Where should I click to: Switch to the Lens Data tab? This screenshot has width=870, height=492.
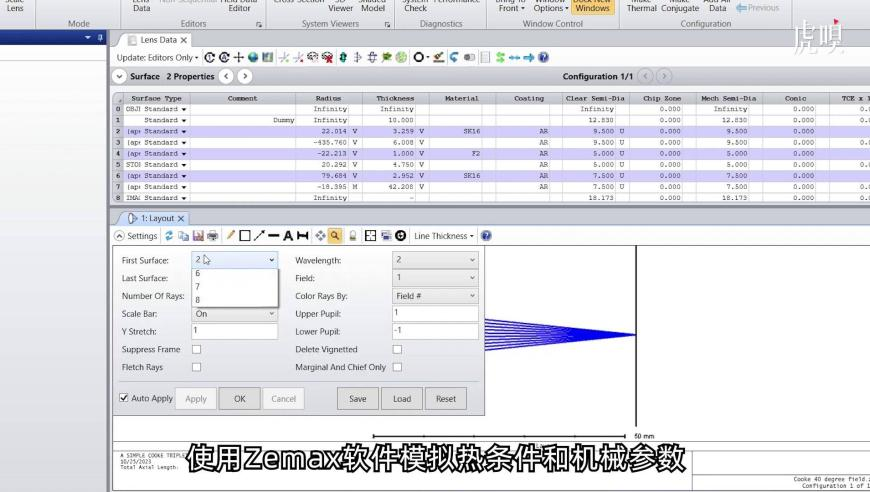(x=158, y=40)
